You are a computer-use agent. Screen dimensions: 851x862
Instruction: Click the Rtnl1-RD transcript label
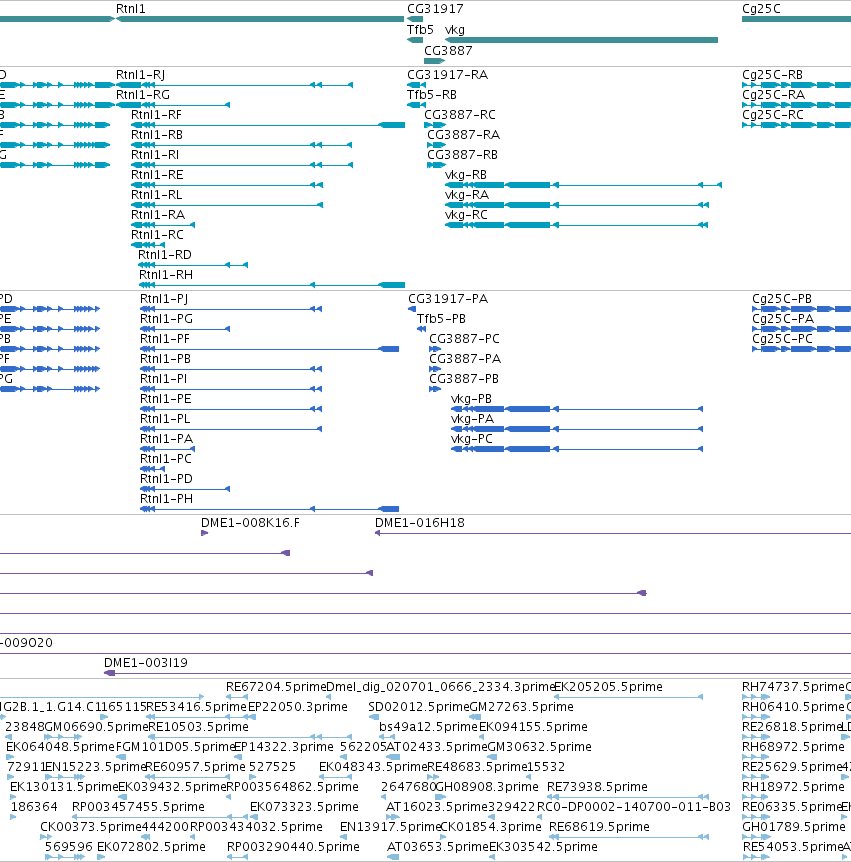click(x=165, y=255)
